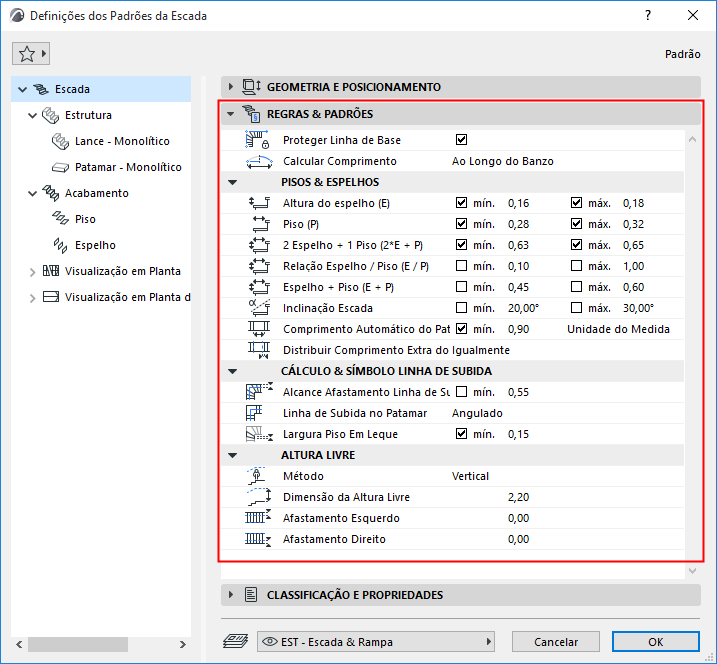
Task: Toggle Largura Piso Em Leque mín. checkbox
Action: click(x=461, y=434)
